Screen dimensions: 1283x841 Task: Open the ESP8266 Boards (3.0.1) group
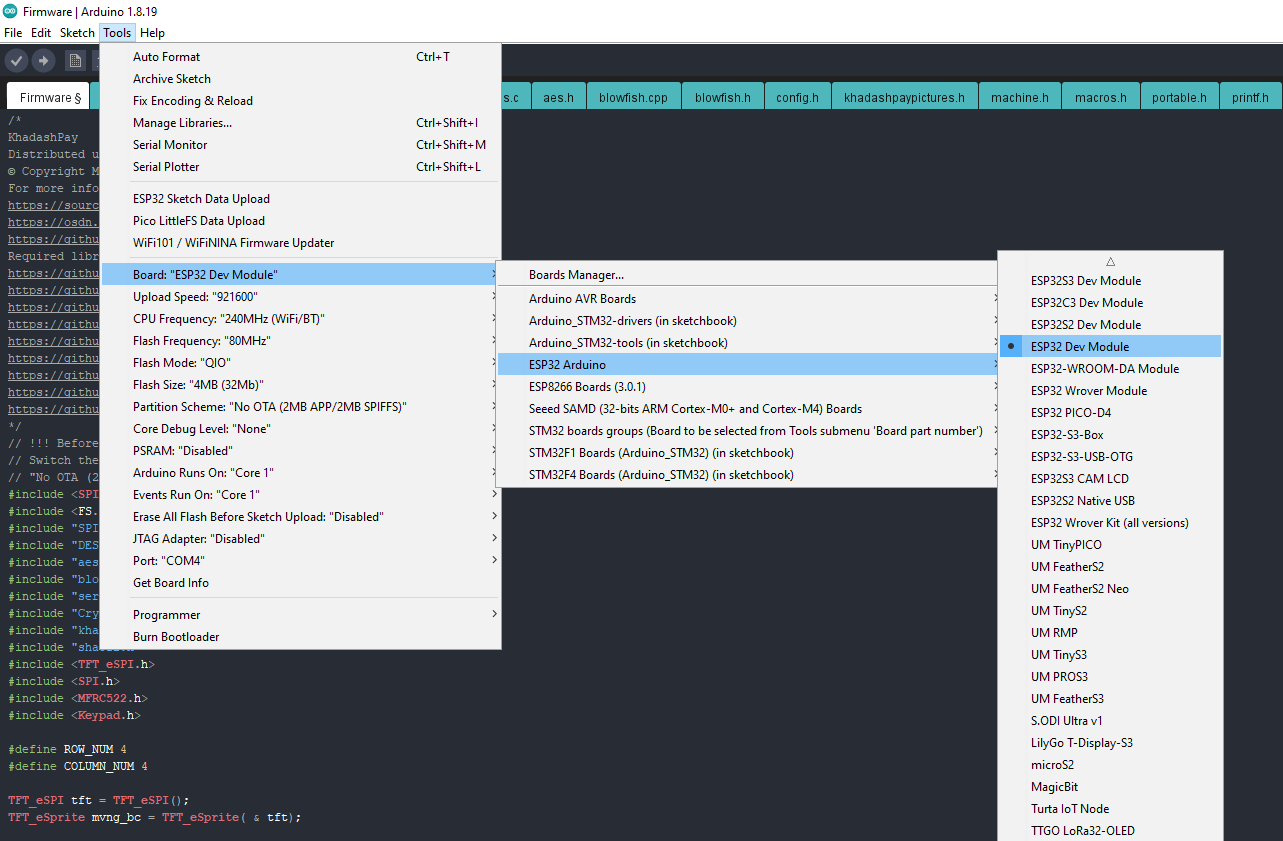tap(748, 387)
